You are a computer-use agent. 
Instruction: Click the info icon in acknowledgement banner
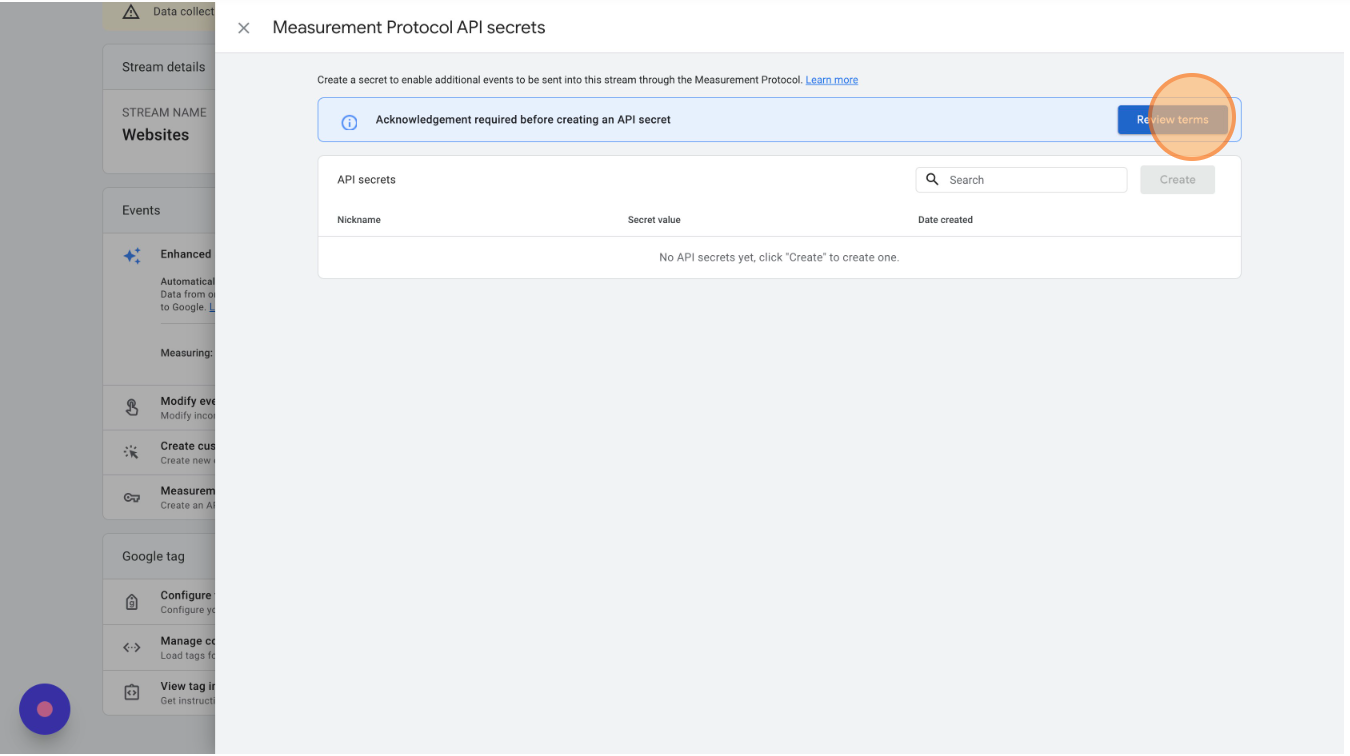[x=349, y=122]
